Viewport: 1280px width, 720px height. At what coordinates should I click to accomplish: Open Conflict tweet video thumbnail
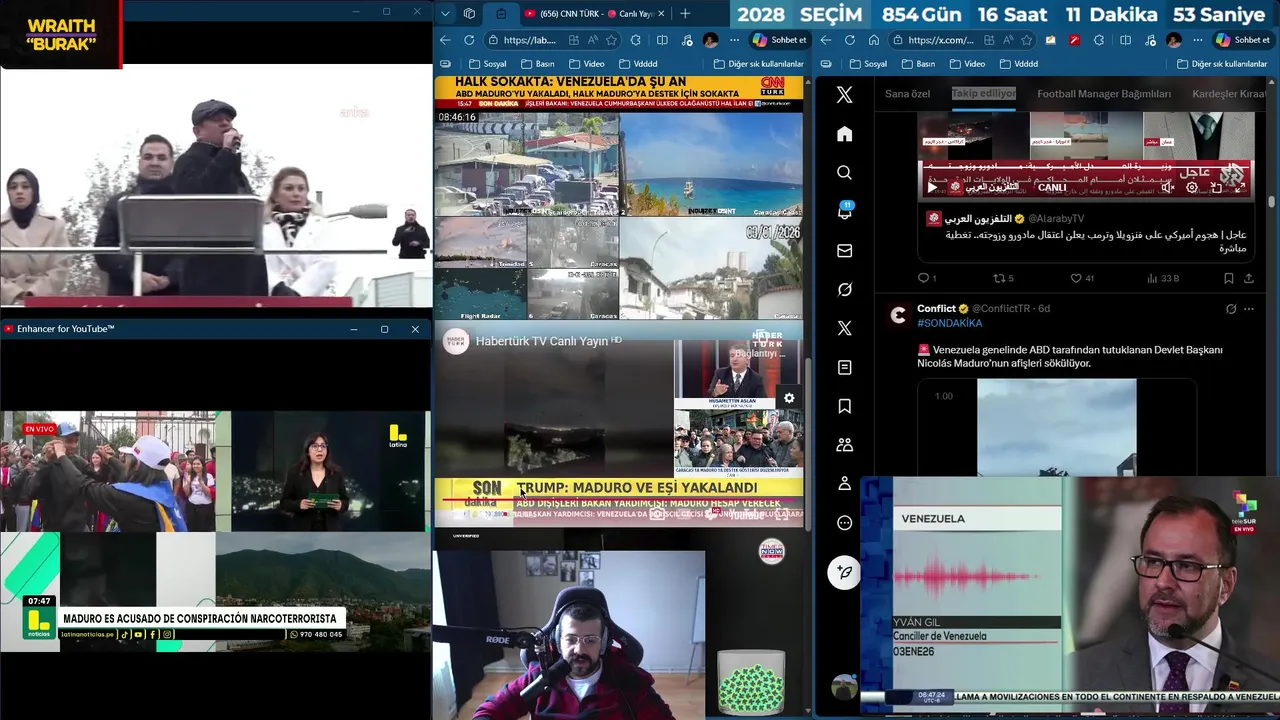[x=1057, y=428]
